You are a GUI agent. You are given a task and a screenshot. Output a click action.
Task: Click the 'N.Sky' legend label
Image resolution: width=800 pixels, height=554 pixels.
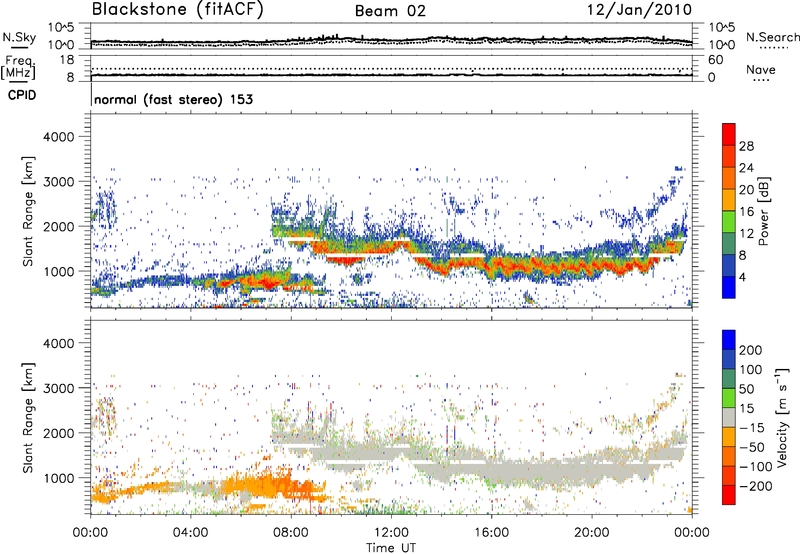point(19,37)
